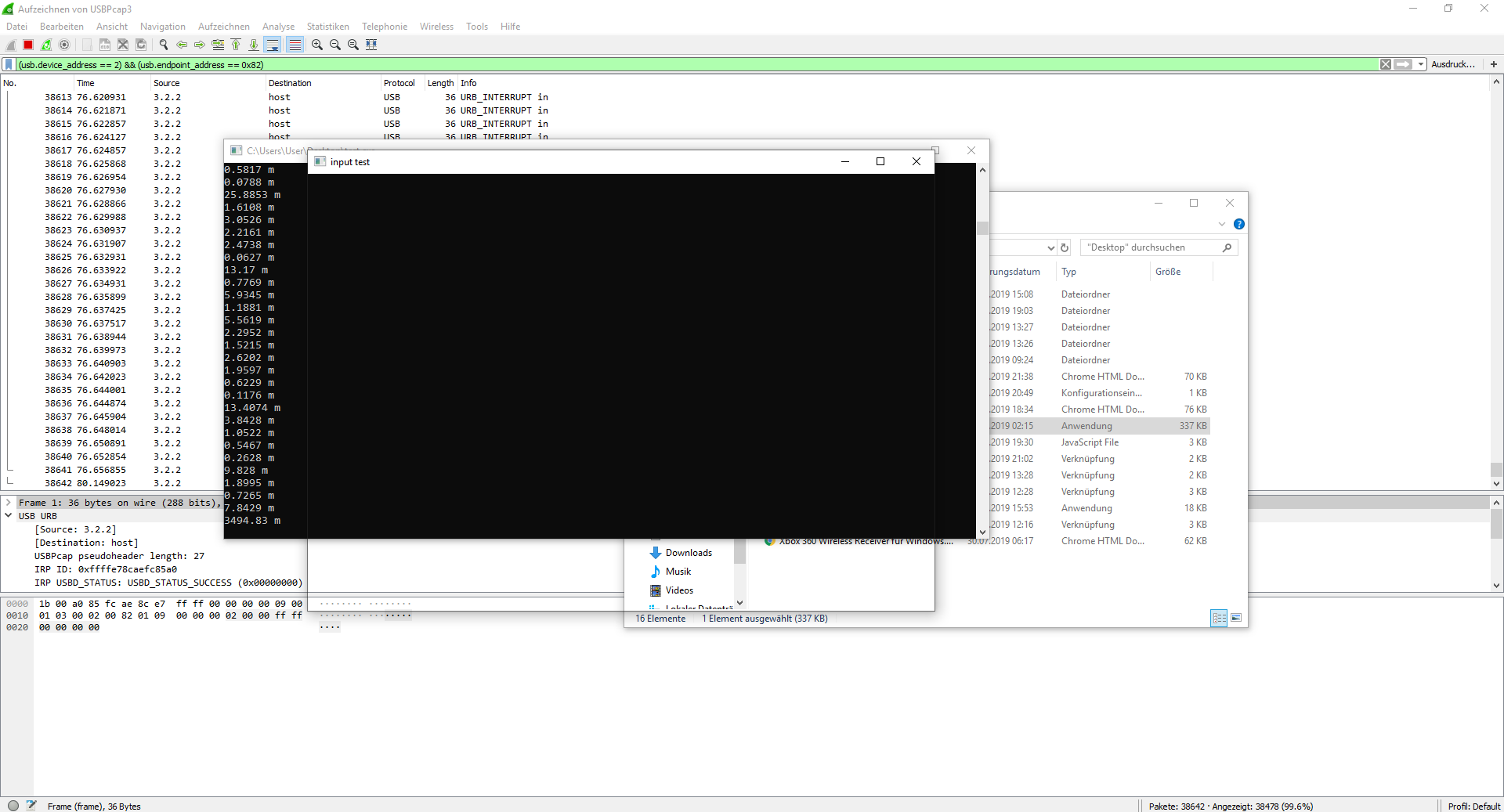Viewport: 1504px width, 812px height.
Task: Click the display filter bookmark icon
Action: coord(9,64)
